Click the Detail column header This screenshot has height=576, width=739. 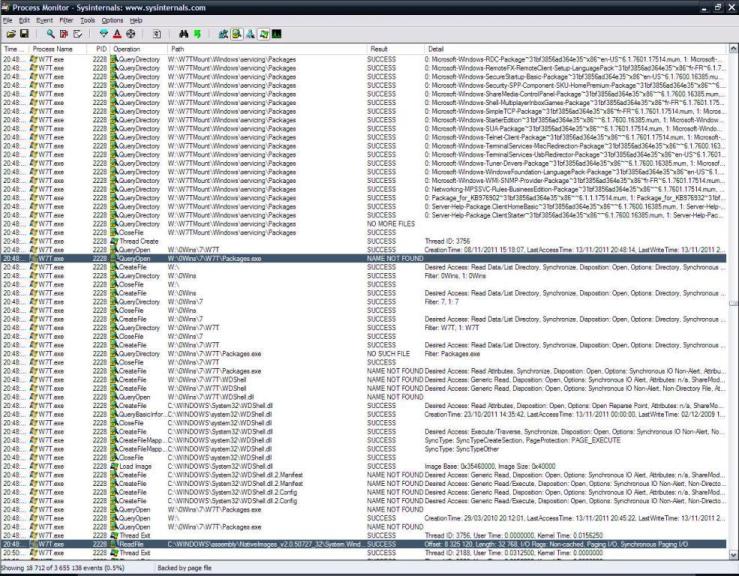pyautogui.click(x=575, y=49)
